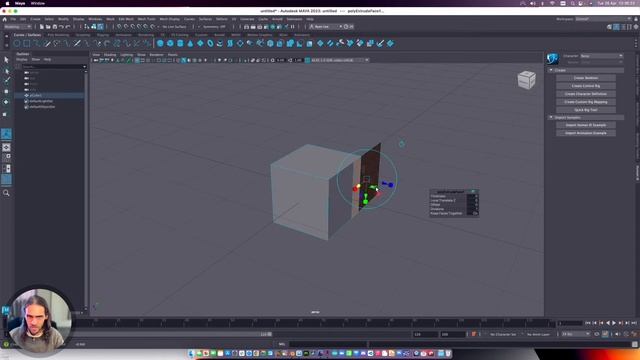Undo the last action in the status line
Screen dimensions: 640x360
(x=61, y=27)
